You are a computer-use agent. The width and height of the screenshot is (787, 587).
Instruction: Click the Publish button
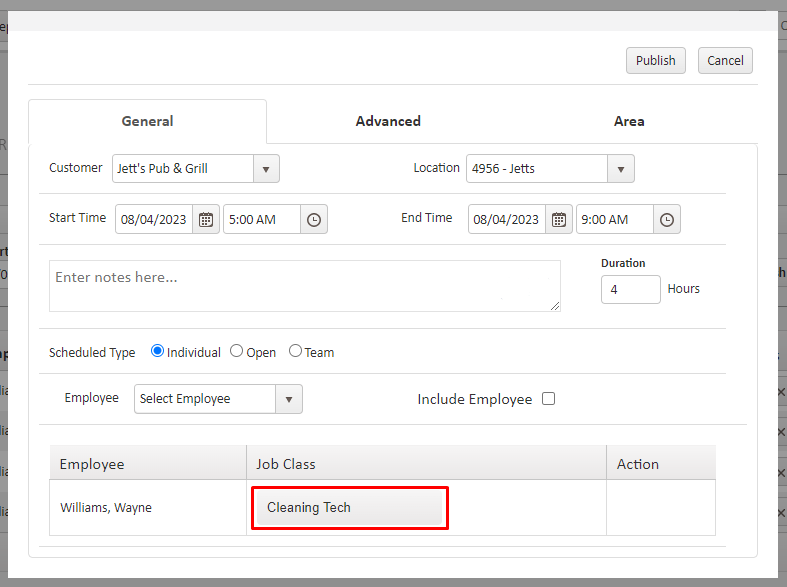656,60
